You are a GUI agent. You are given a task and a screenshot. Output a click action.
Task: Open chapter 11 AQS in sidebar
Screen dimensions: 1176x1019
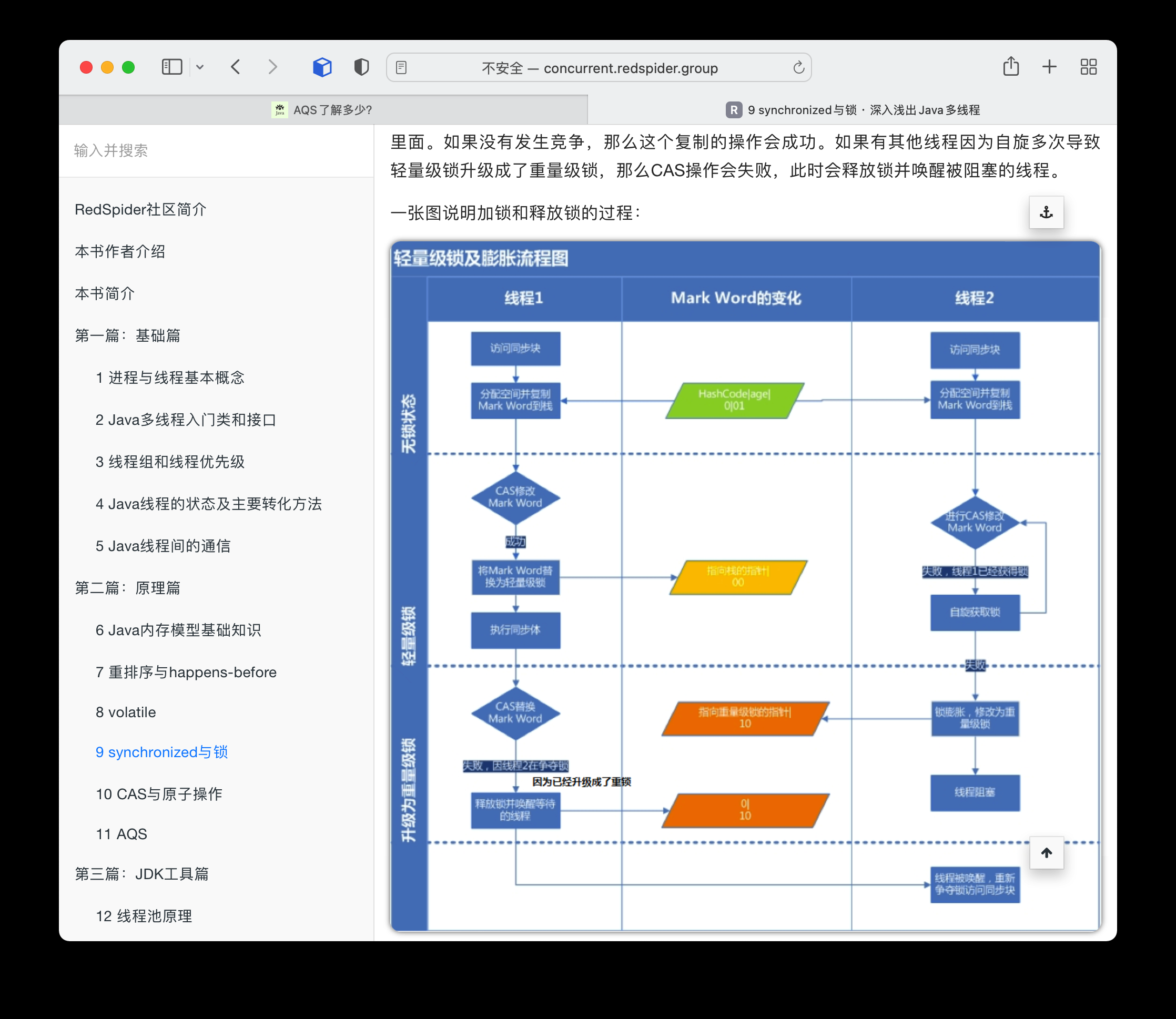120,833
